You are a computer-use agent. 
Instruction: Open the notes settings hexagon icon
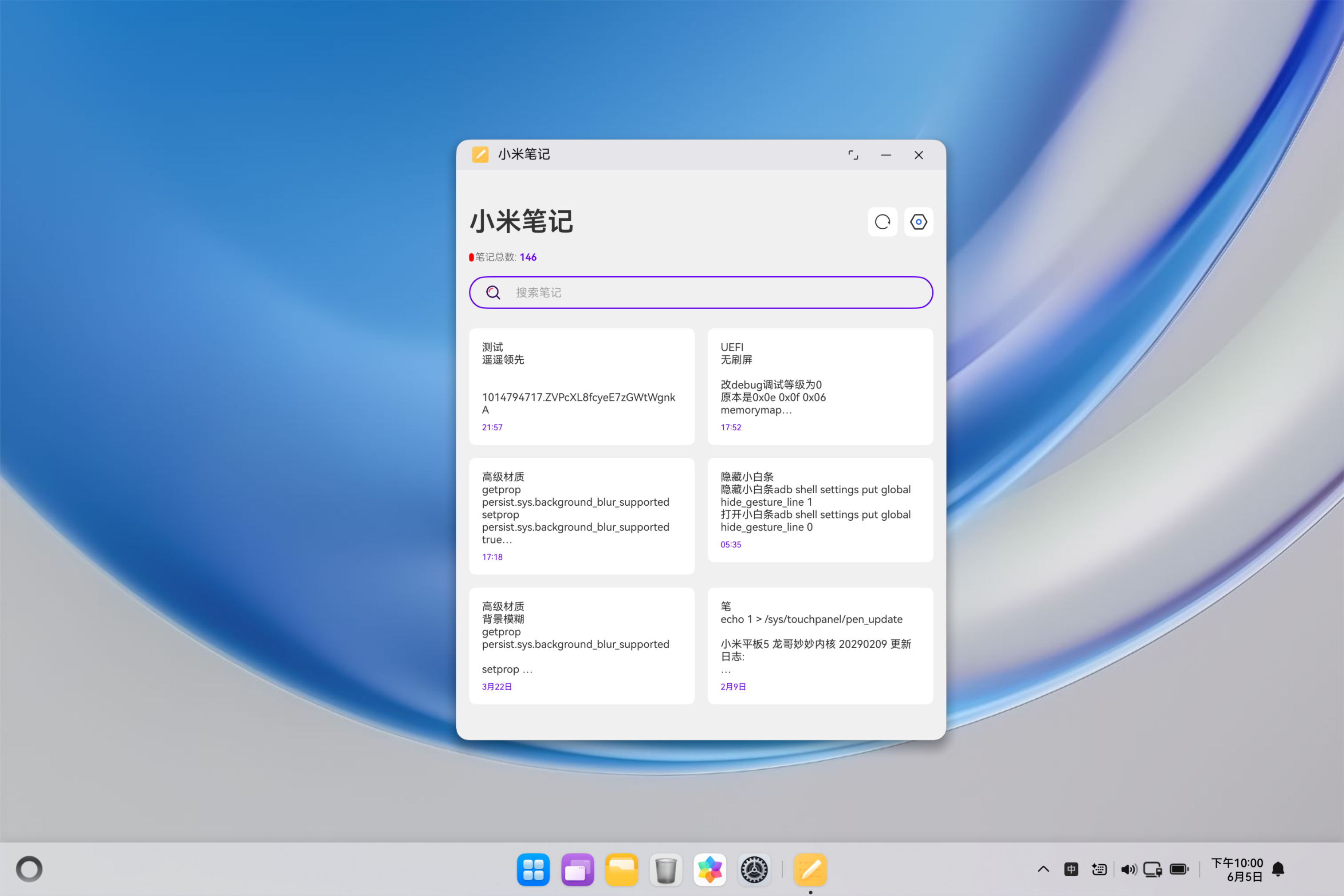pos(918,222)
